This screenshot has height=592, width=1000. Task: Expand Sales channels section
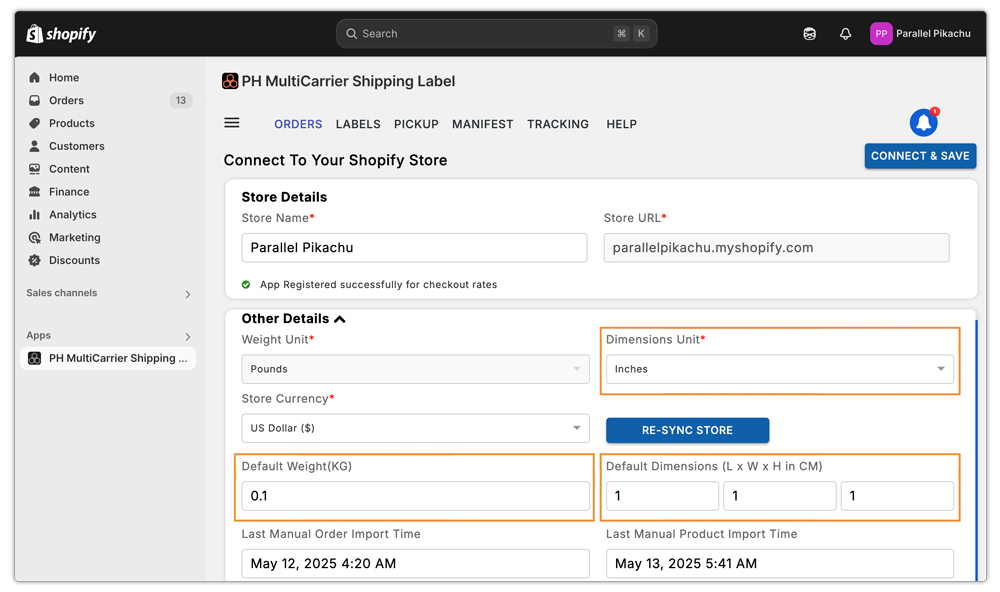pos(188,294)
